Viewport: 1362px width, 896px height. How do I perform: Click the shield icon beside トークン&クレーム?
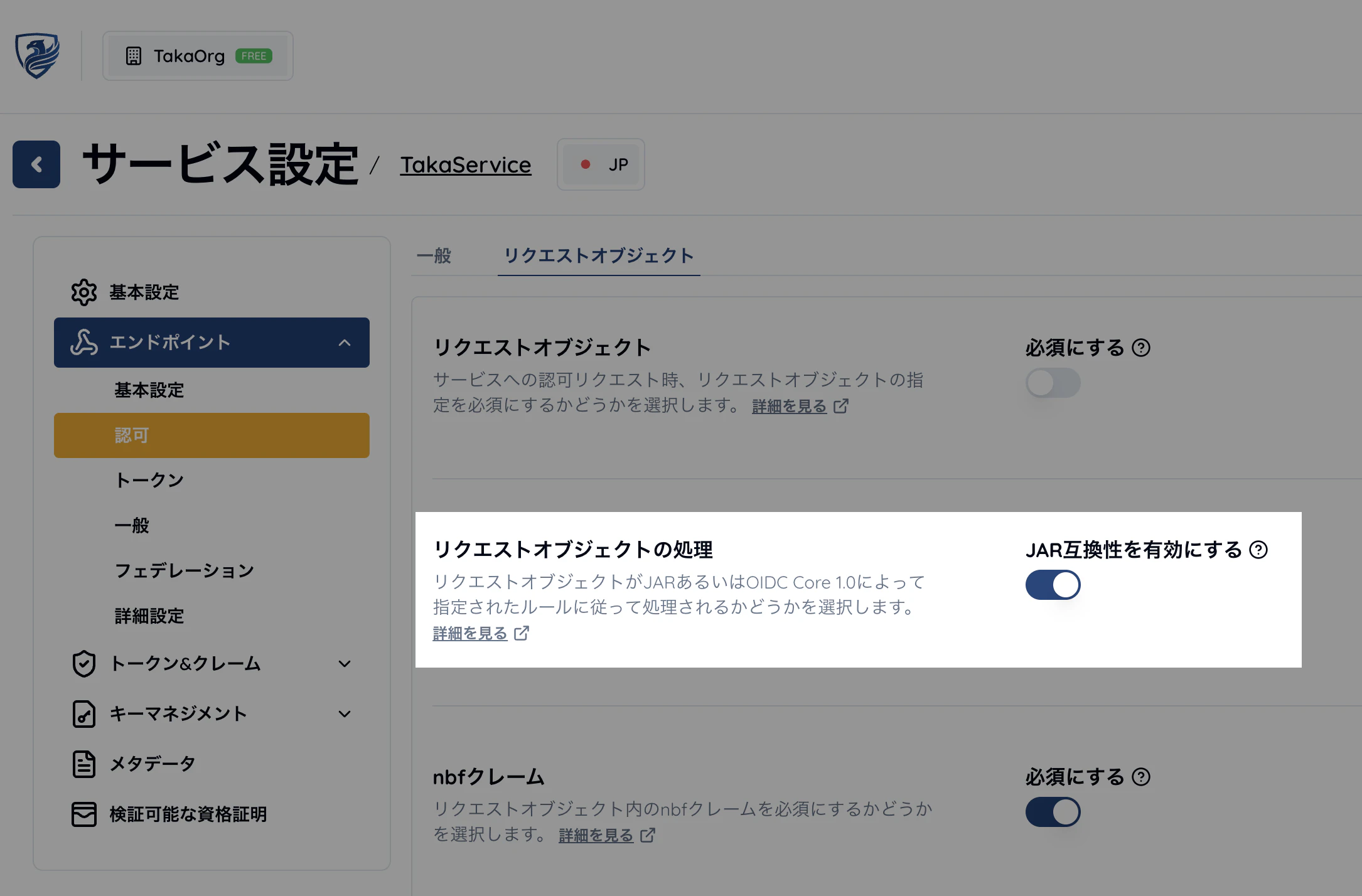[83, 663]
